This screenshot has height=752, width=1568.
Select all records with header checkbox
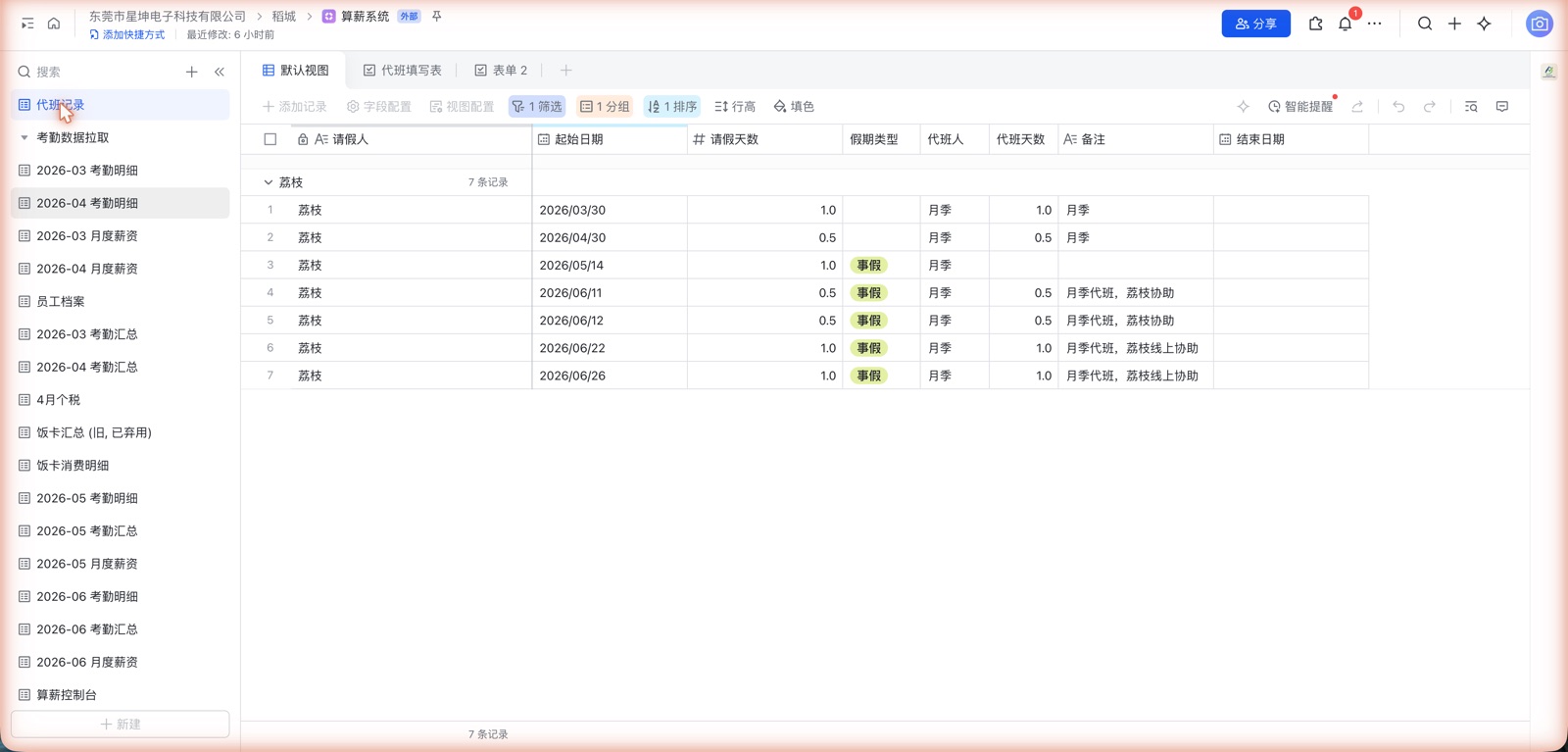click(270, 139)
